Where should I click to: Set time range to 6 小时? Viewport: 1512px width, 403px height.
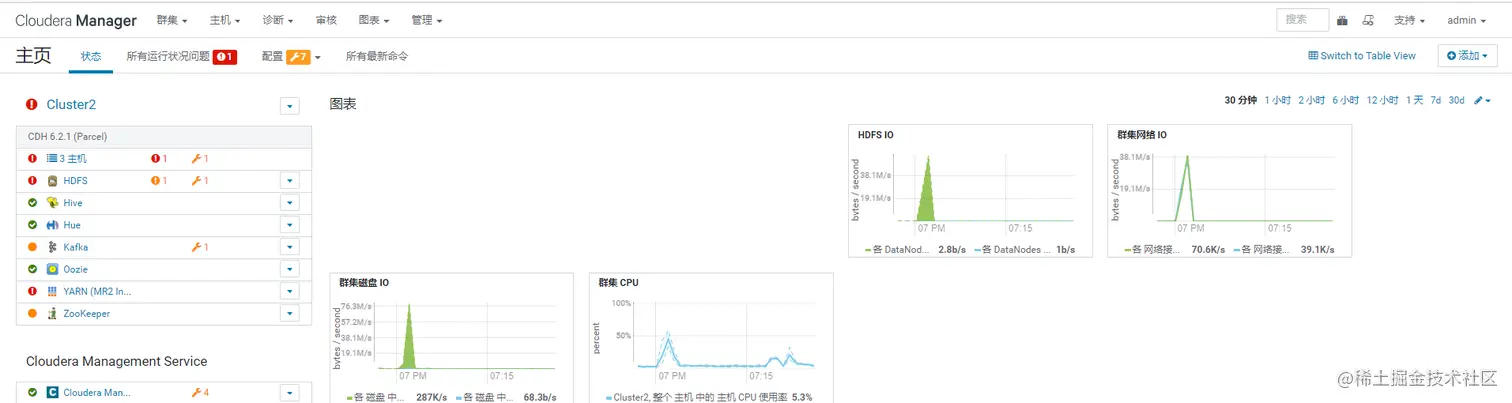(x=1346, y=100)
